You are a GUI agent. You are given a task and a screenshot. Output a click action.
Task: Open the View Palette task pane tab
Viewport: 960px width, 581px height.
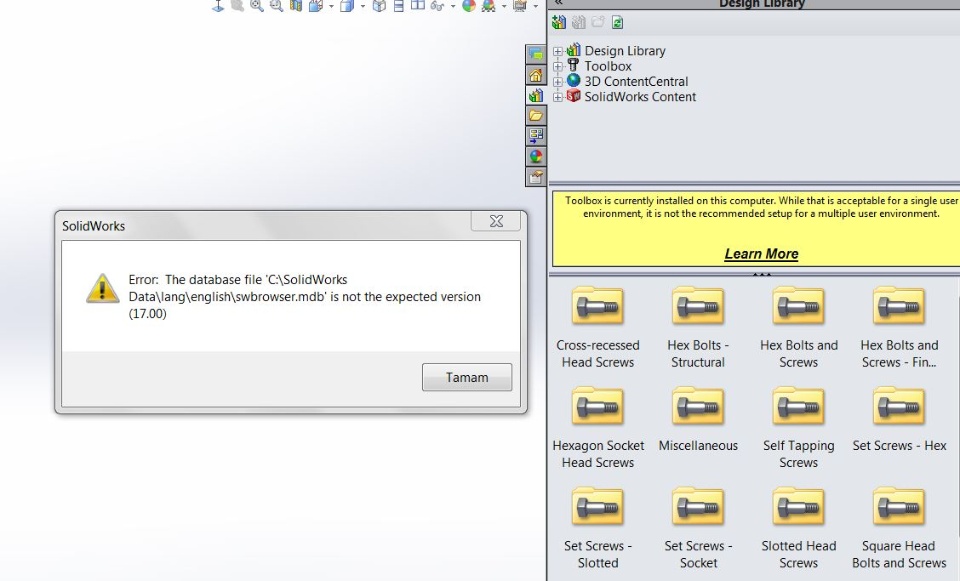[536, 135]
